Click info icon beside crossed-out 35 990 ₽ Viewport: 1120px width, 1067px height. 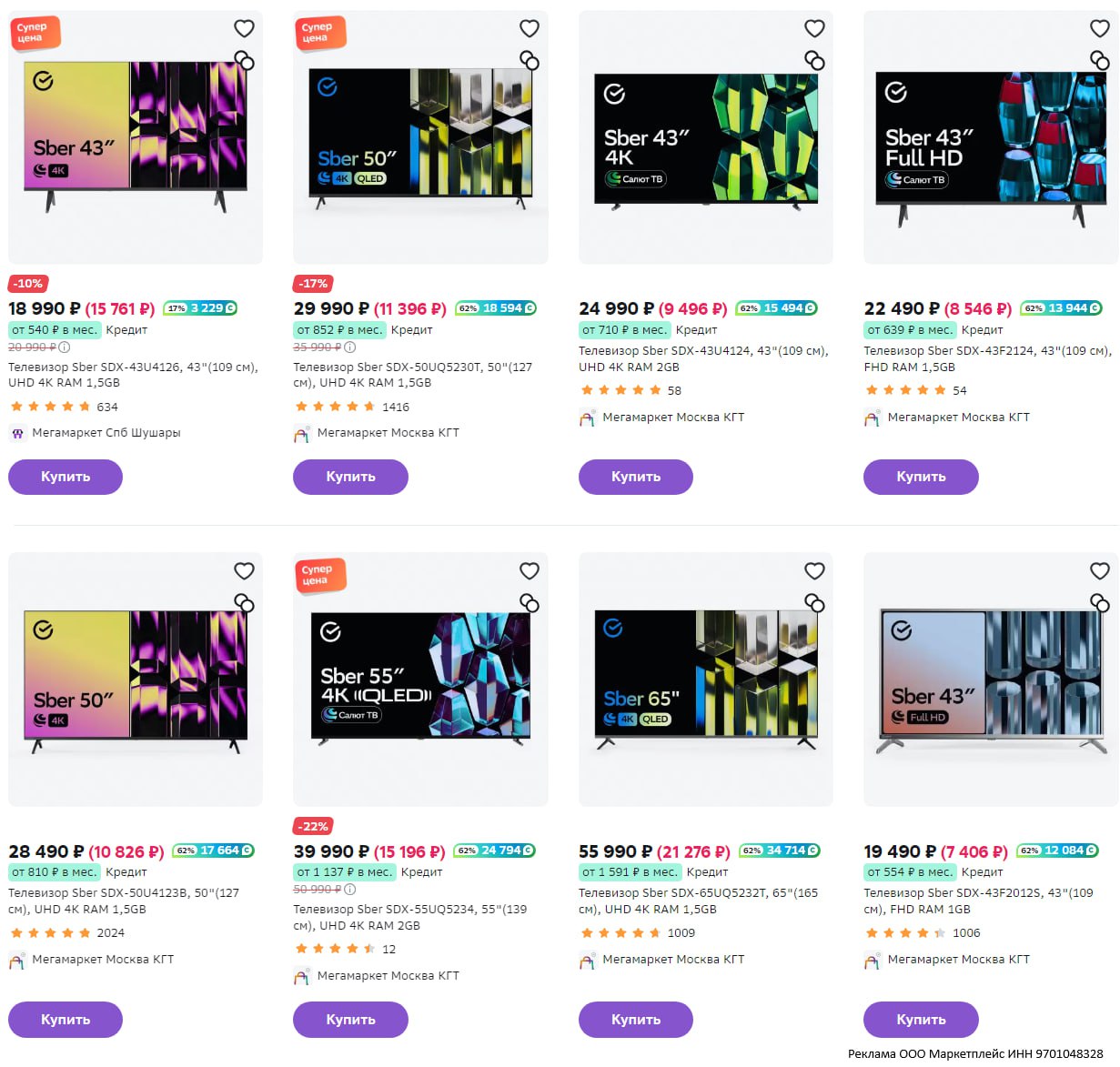coord(350,347)
